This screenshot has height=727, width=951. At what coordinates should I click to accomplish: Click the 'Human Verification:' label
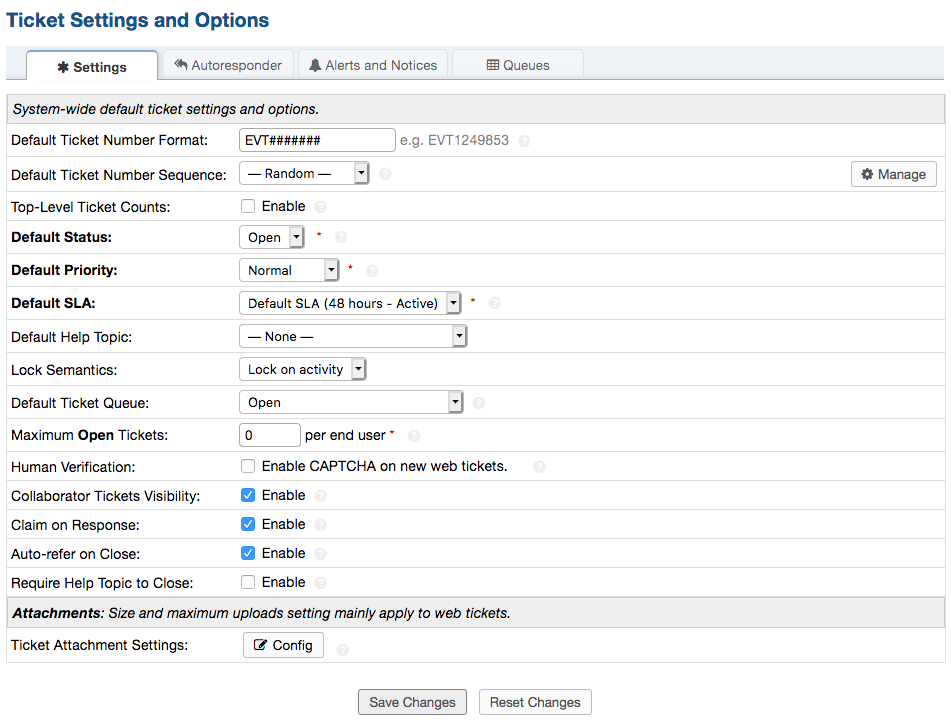pyautogui.click(x=73, y=467)
